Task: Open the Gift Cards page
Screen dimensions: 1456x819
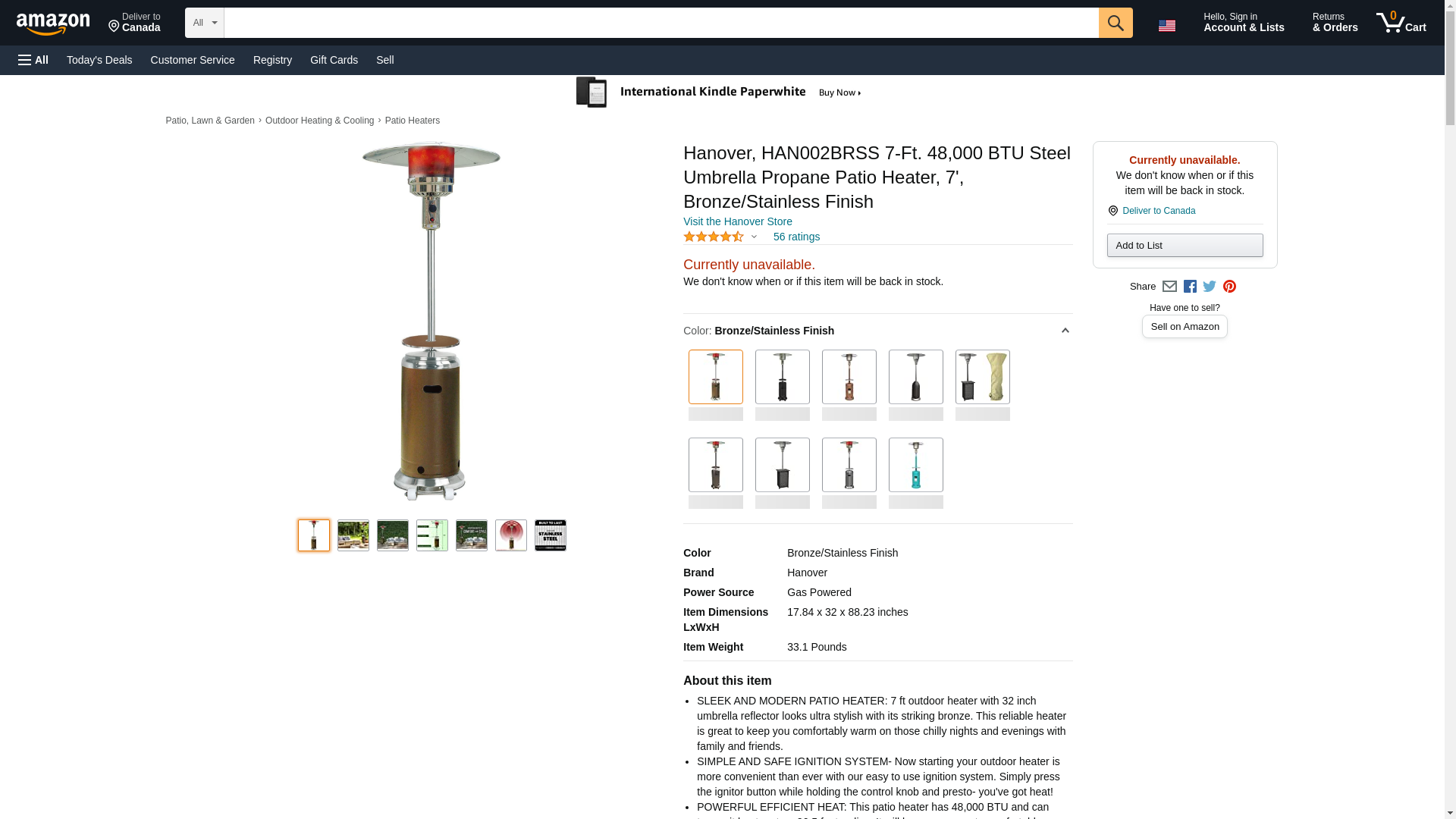Action: pyautogui.click(x=334, y=60)
